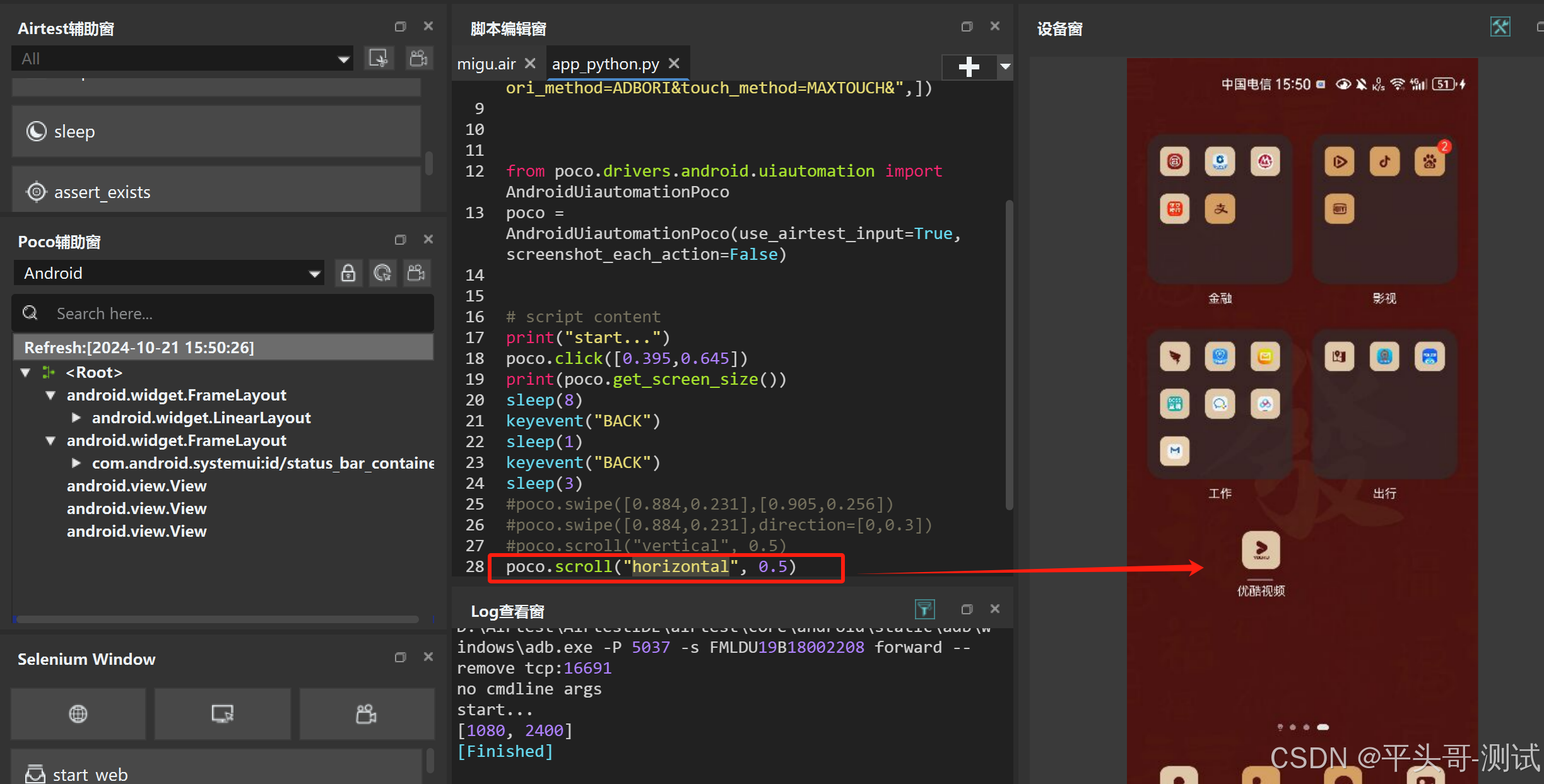This screenshot has width=1544, height=784.
Task: Click the Airtest select-region capture icon
Action: coord(379,59)
